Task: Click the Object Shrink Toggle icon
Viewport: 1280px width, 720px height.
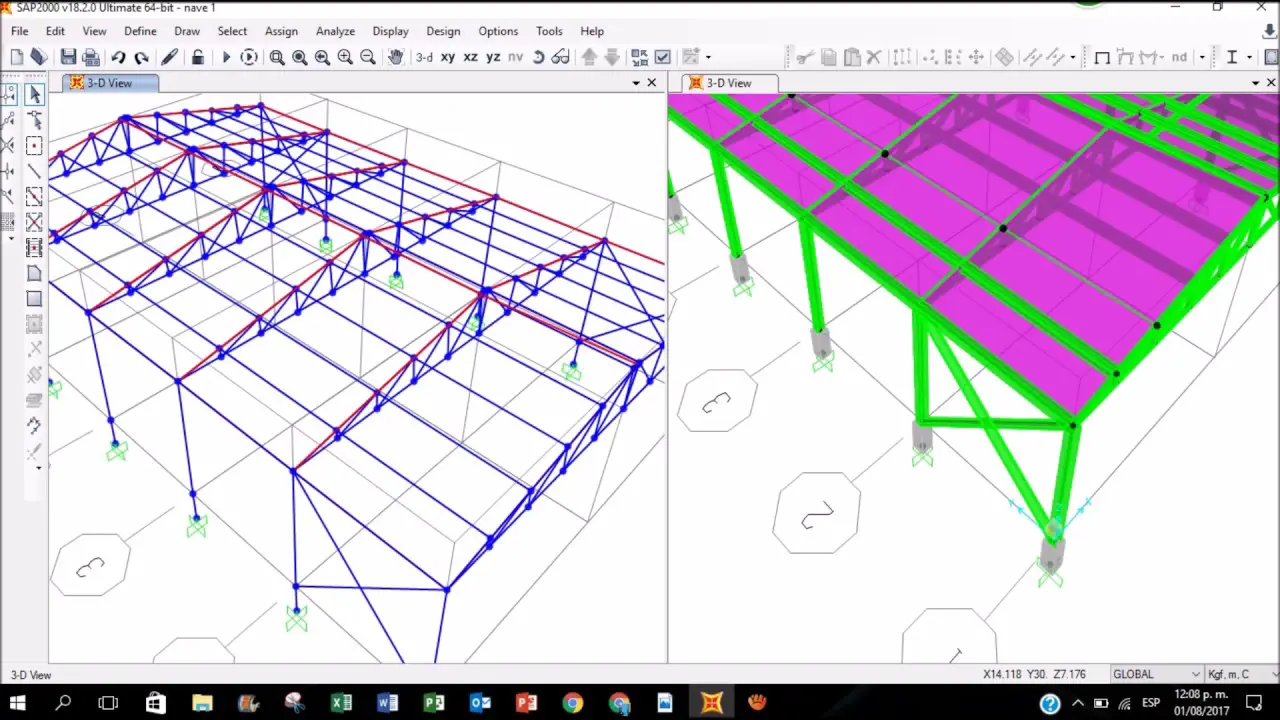Action: [x=639, y=57]
